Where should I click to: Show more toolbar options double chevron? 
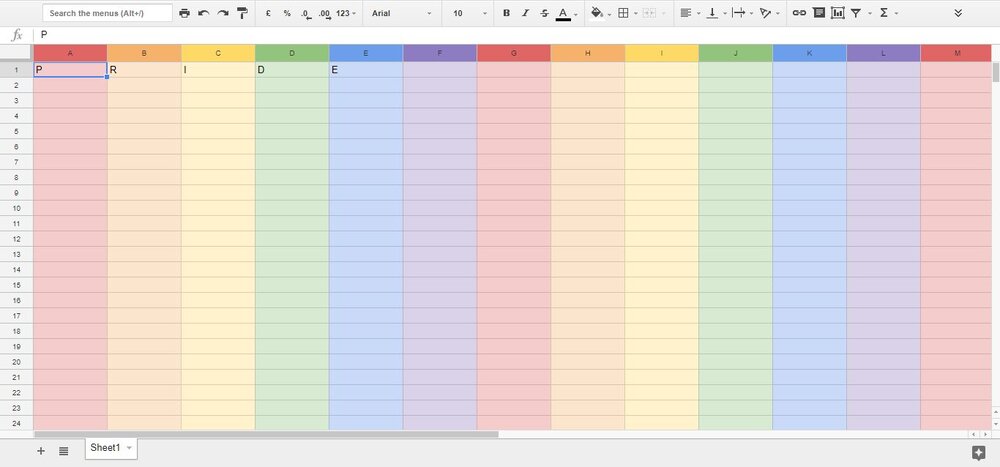pos(958,13)
